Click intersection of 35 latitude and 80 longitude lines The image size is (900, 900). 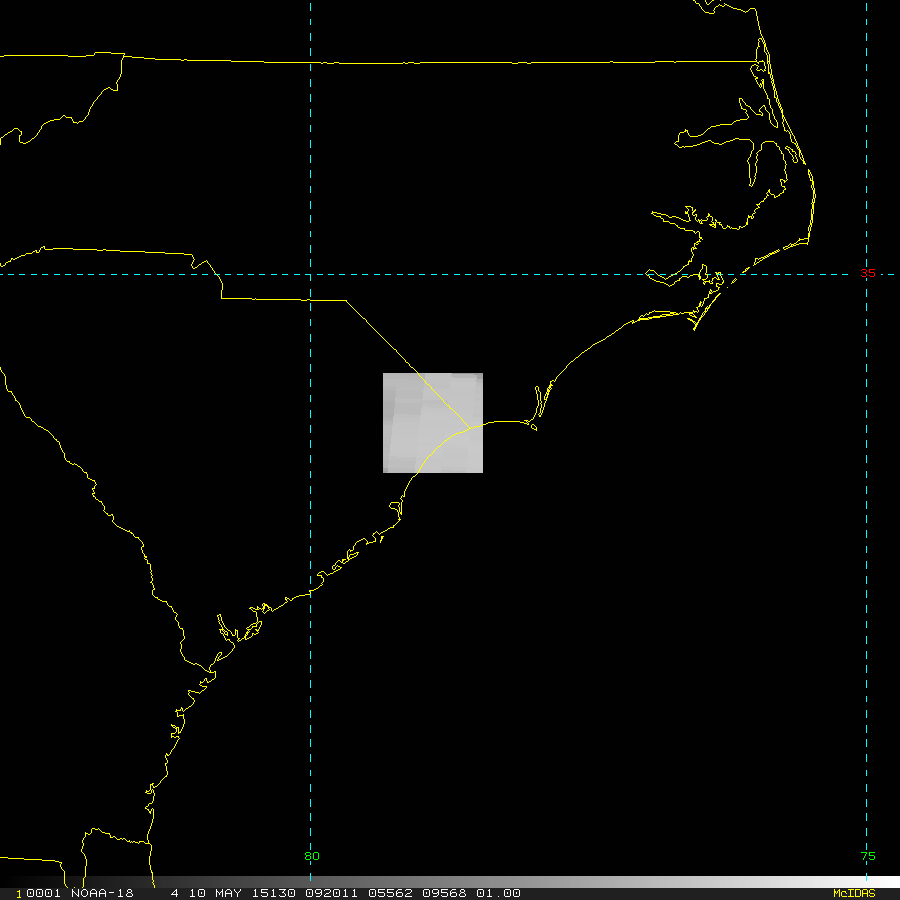coord(311,274)
